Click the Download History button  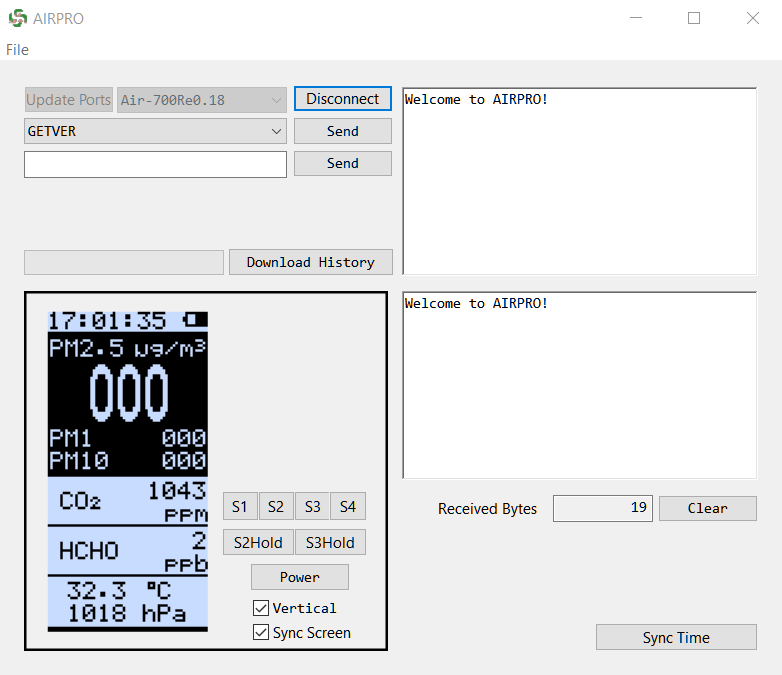(311, 262)
